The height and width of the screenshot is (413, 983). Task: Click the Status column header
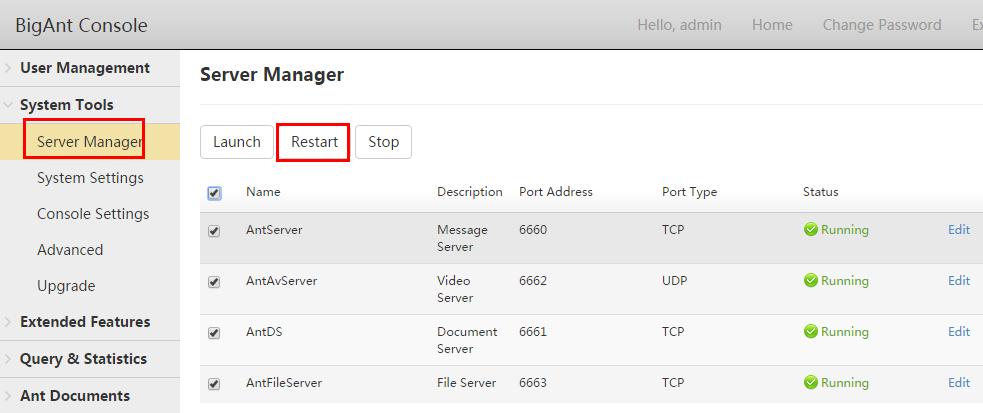[x=821, y=192]
